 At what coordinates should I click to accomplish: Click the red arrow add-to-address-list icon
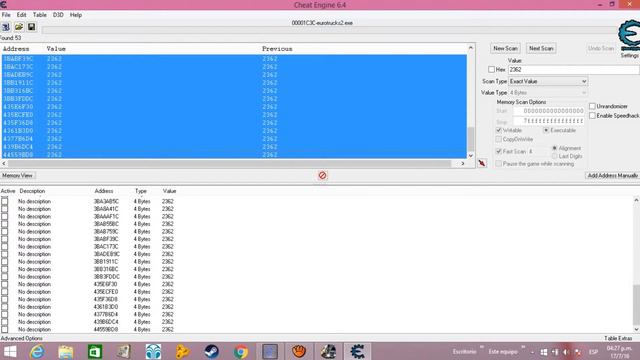[482, 163]
